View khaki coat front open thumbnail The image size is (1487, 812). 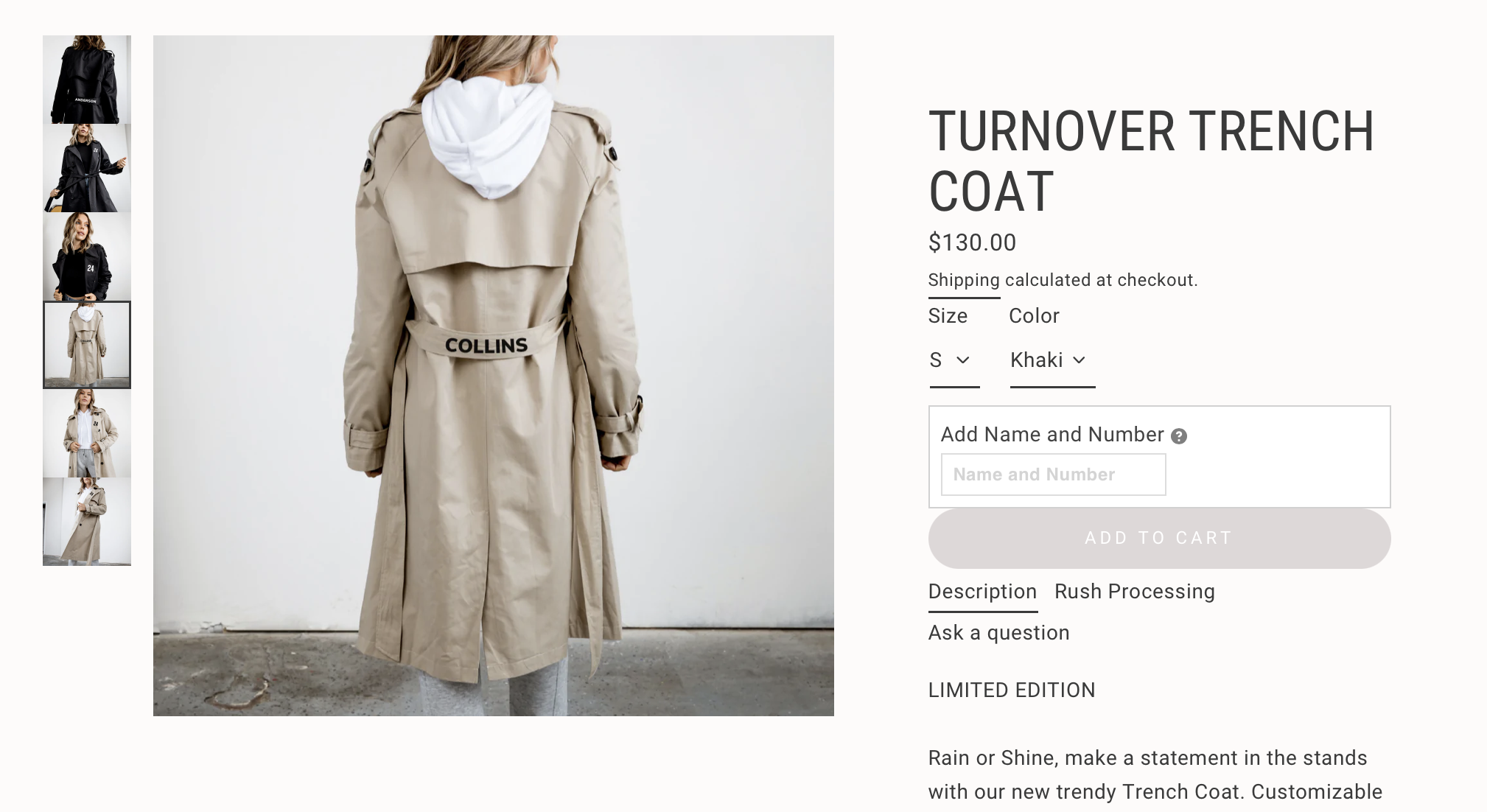(x=87, y=433)
